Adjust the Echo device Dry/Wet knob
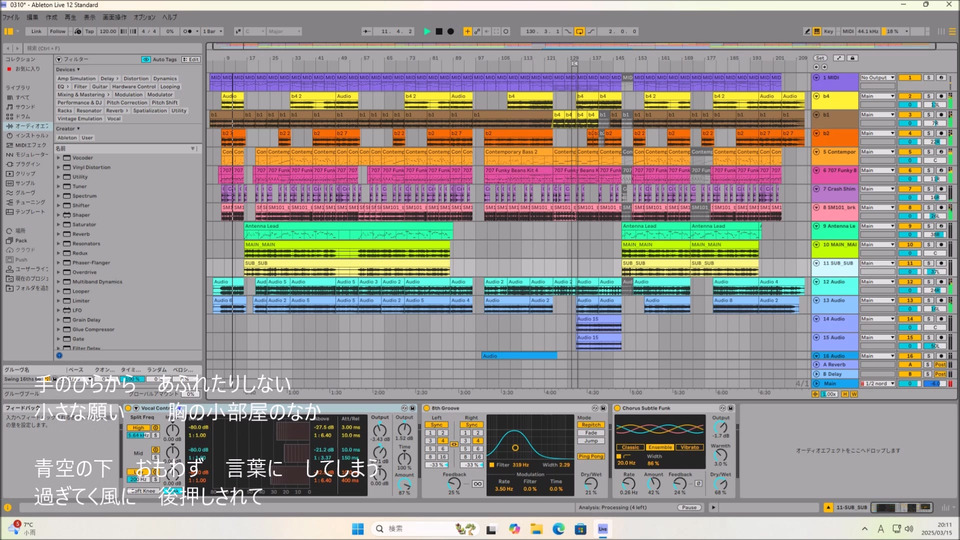The height and width of the screenshot is (540, 960). (591, 484)
